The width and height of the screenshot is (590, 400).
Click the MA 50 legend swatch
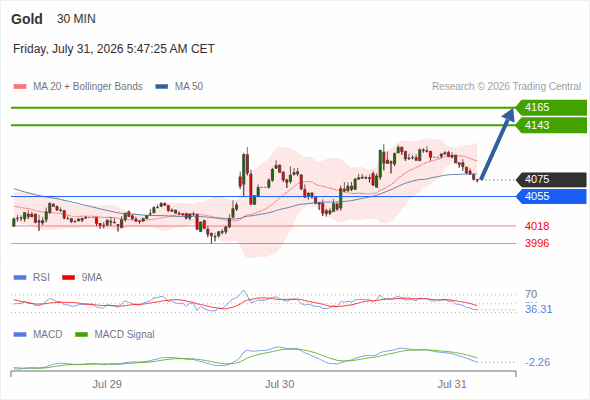(x=162, y=87)
